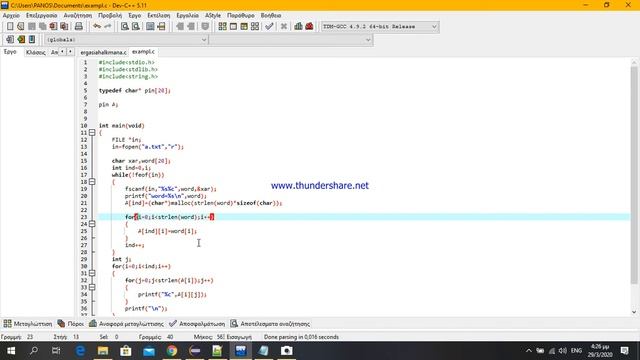Open the Αρχείο menu
Viewport: 640px width, 360px height.
point(11,15)
